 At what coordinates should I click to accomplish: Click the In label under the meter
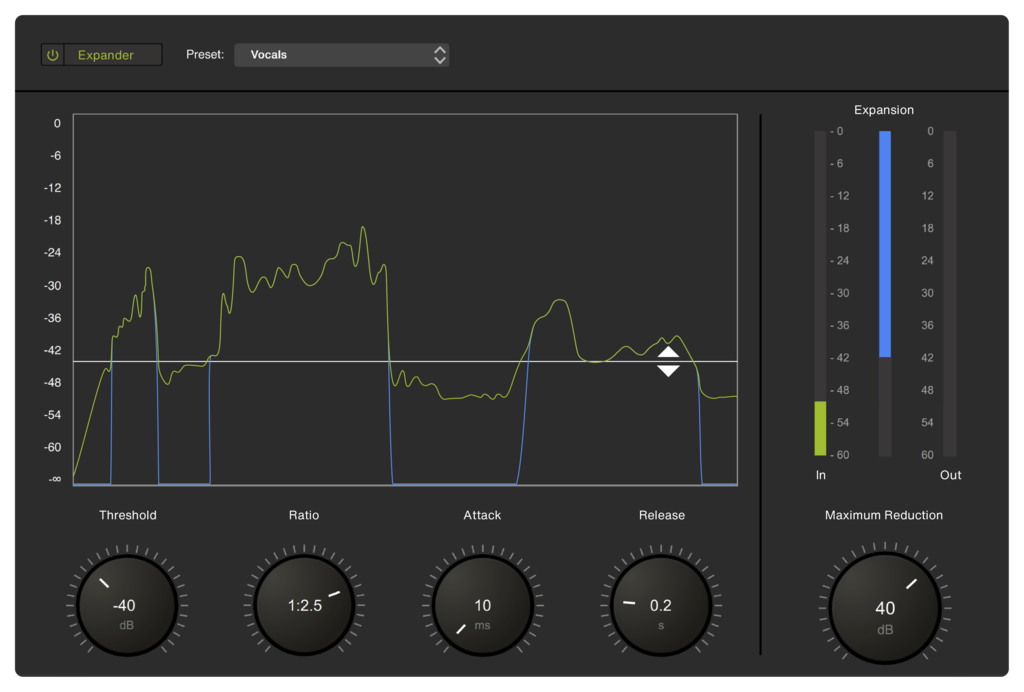(820, 475)
